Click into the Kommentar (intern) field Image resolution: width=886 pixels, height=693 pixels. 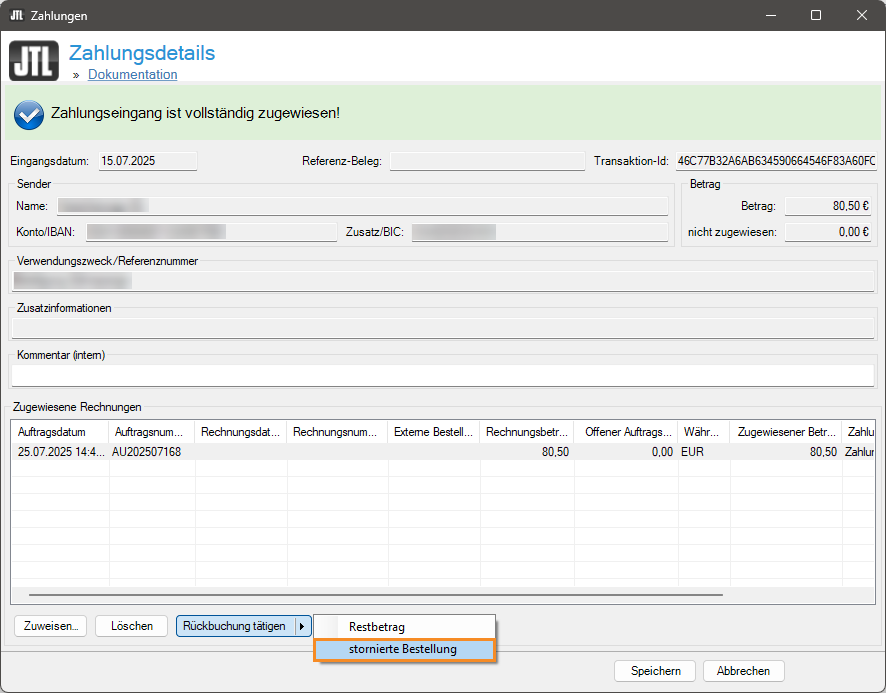pos(442,375)
